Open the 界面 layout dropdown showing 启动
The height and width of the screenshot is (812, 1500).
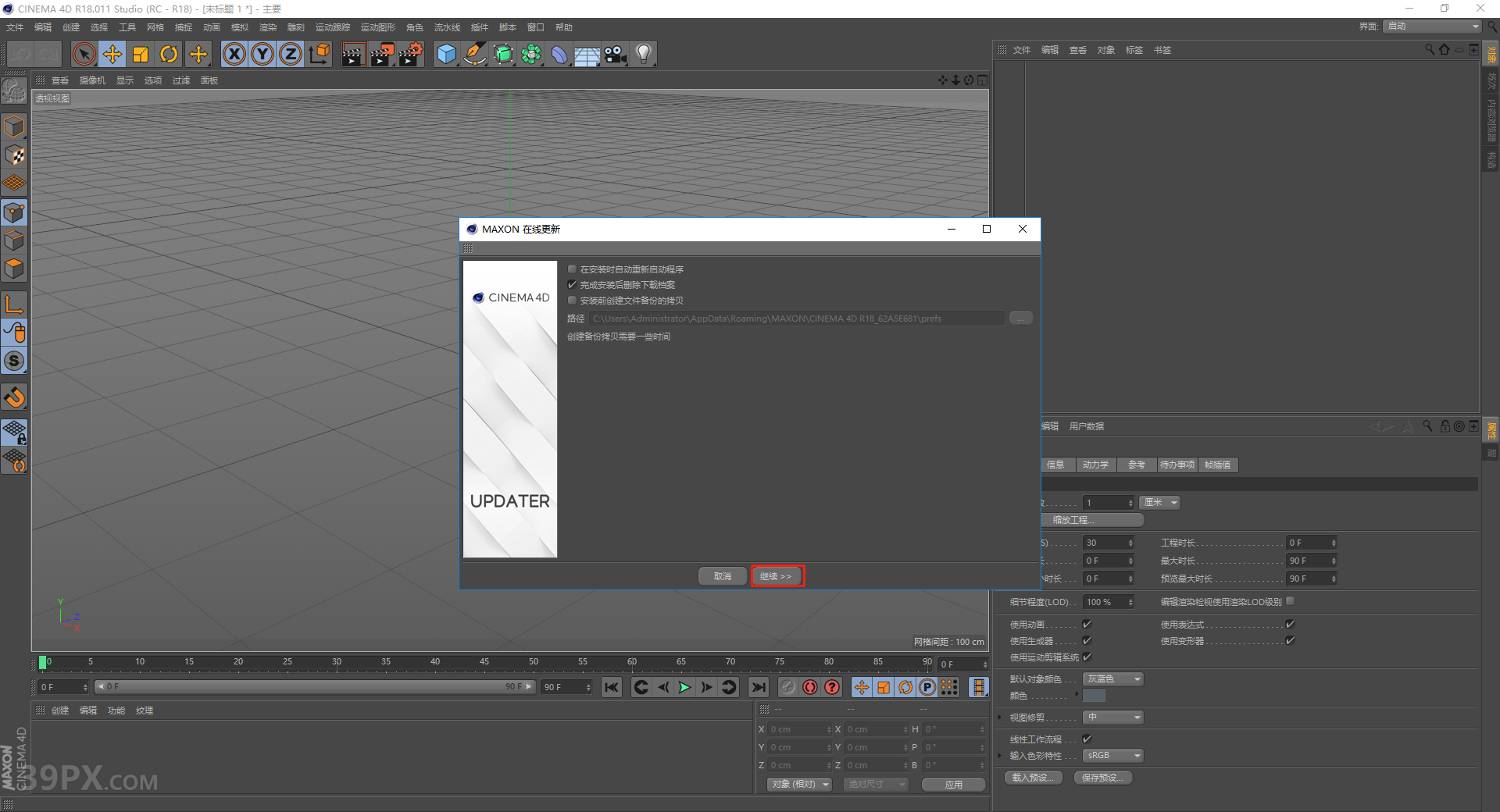click(x=1430, y=26)
